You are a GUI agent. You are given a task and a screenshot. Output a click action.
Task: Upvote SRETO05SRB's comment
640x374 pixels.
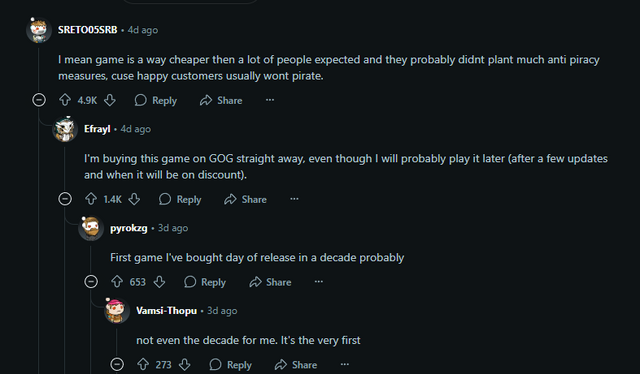(65, 100)
